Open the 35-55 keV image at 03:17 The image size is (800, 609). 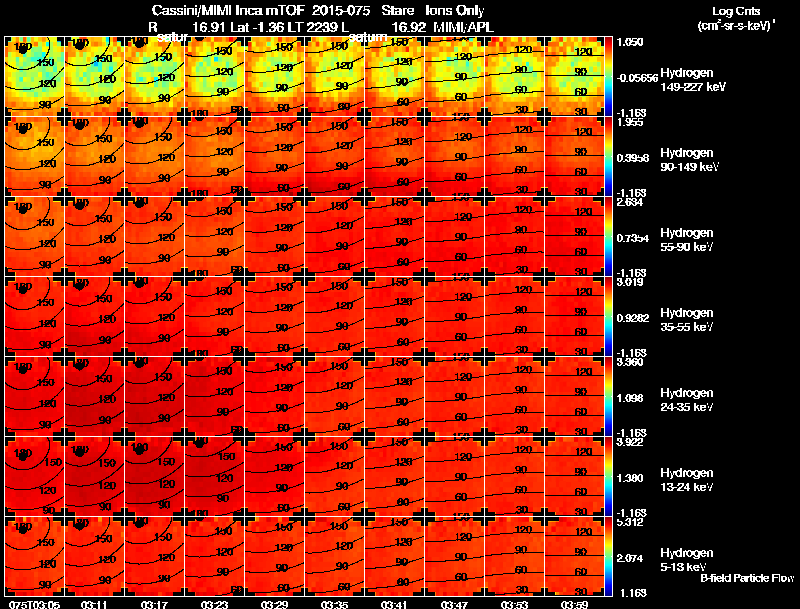(154, 316)
